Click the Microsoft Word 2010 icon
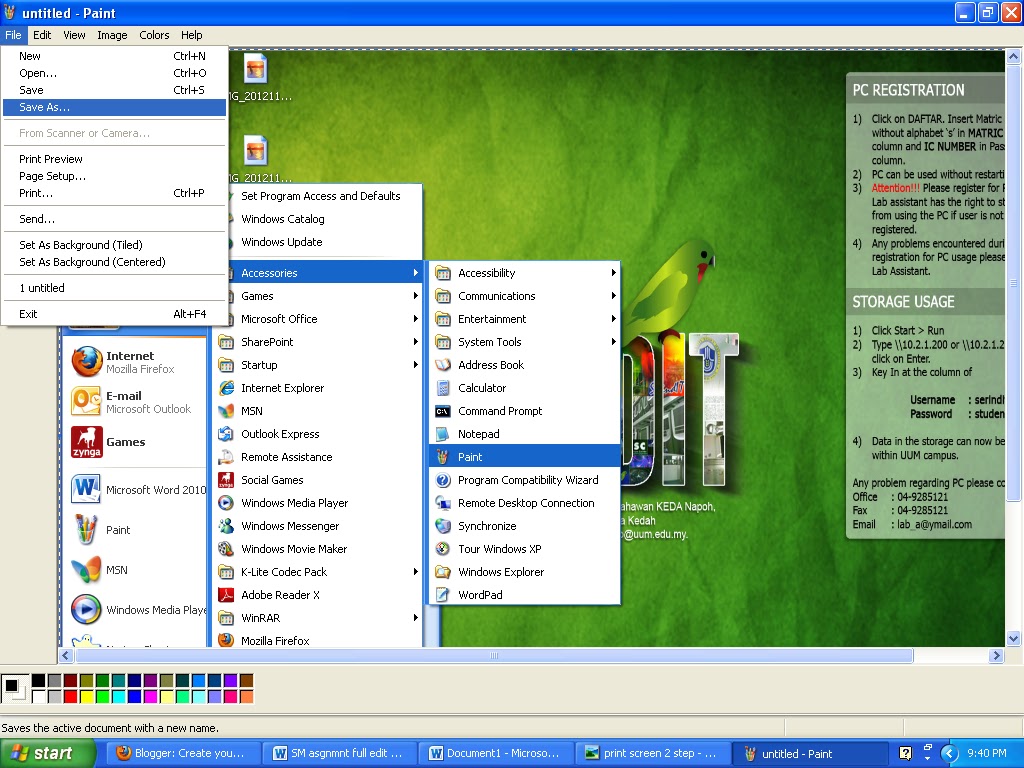This screenshot has height=768, width=1024. (86, 490)
